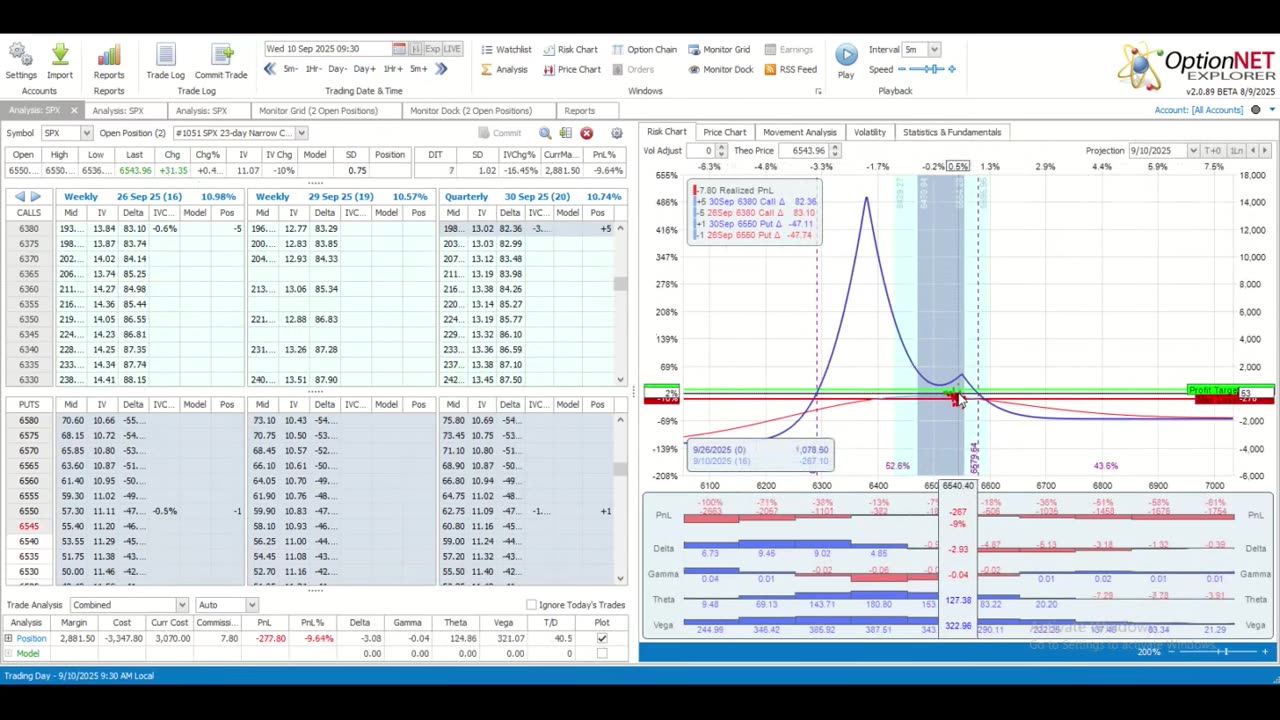Close the first Analysis: SPX tab

73,111
